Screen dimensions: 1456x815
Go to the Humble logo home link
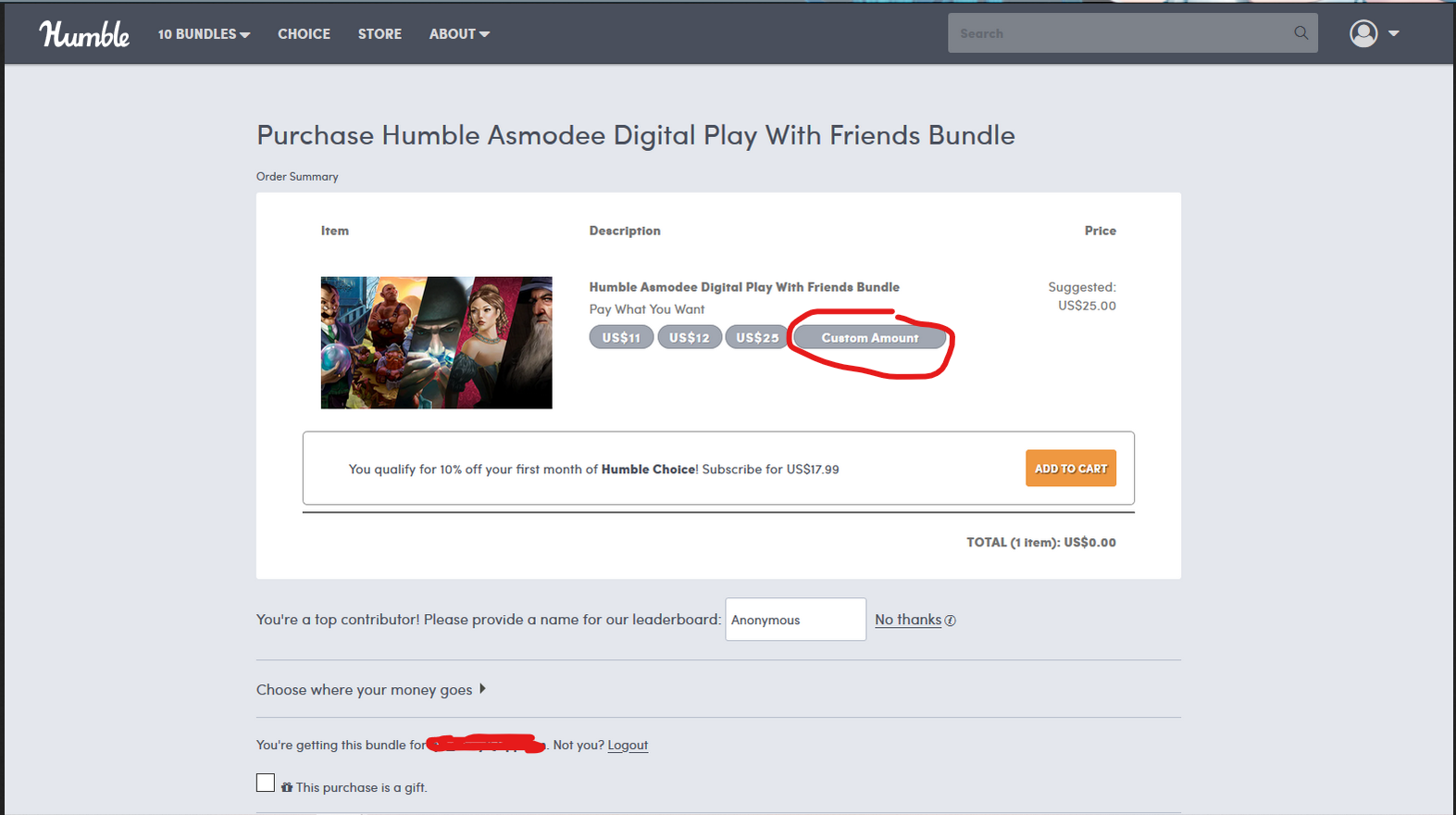[84, 34]
